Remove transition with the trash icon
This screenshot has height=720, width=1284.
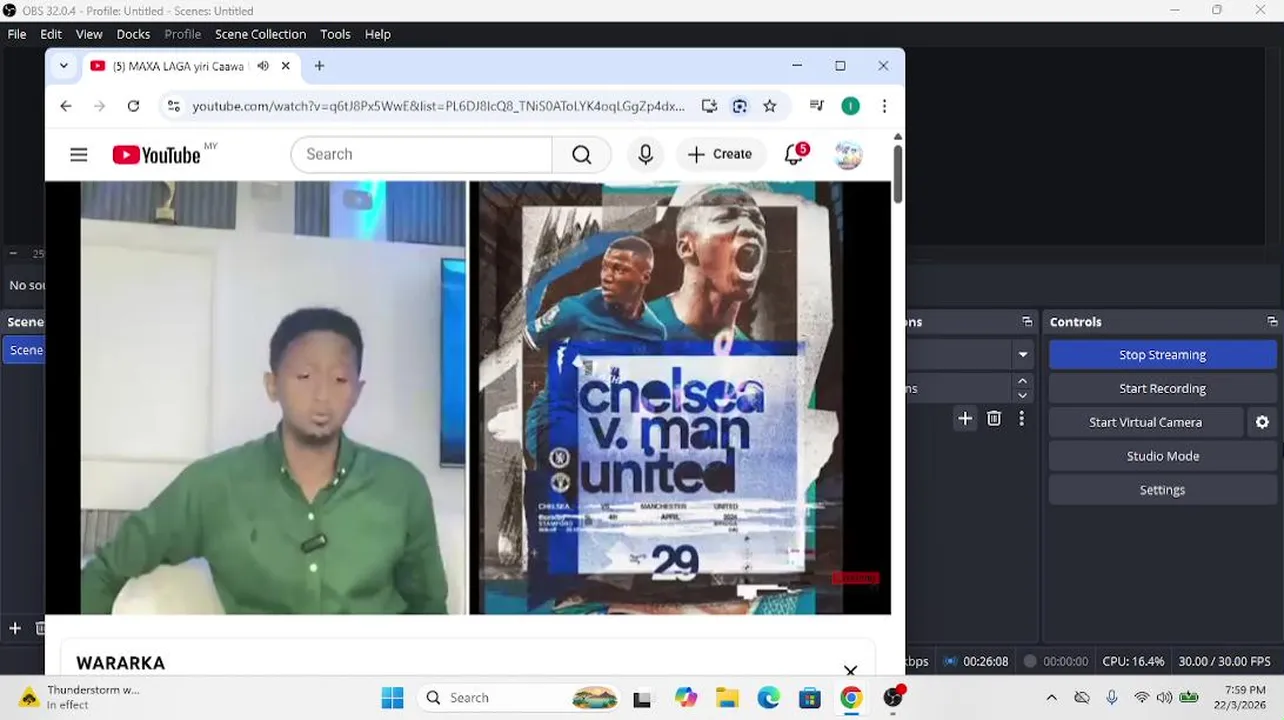point(994,419)
